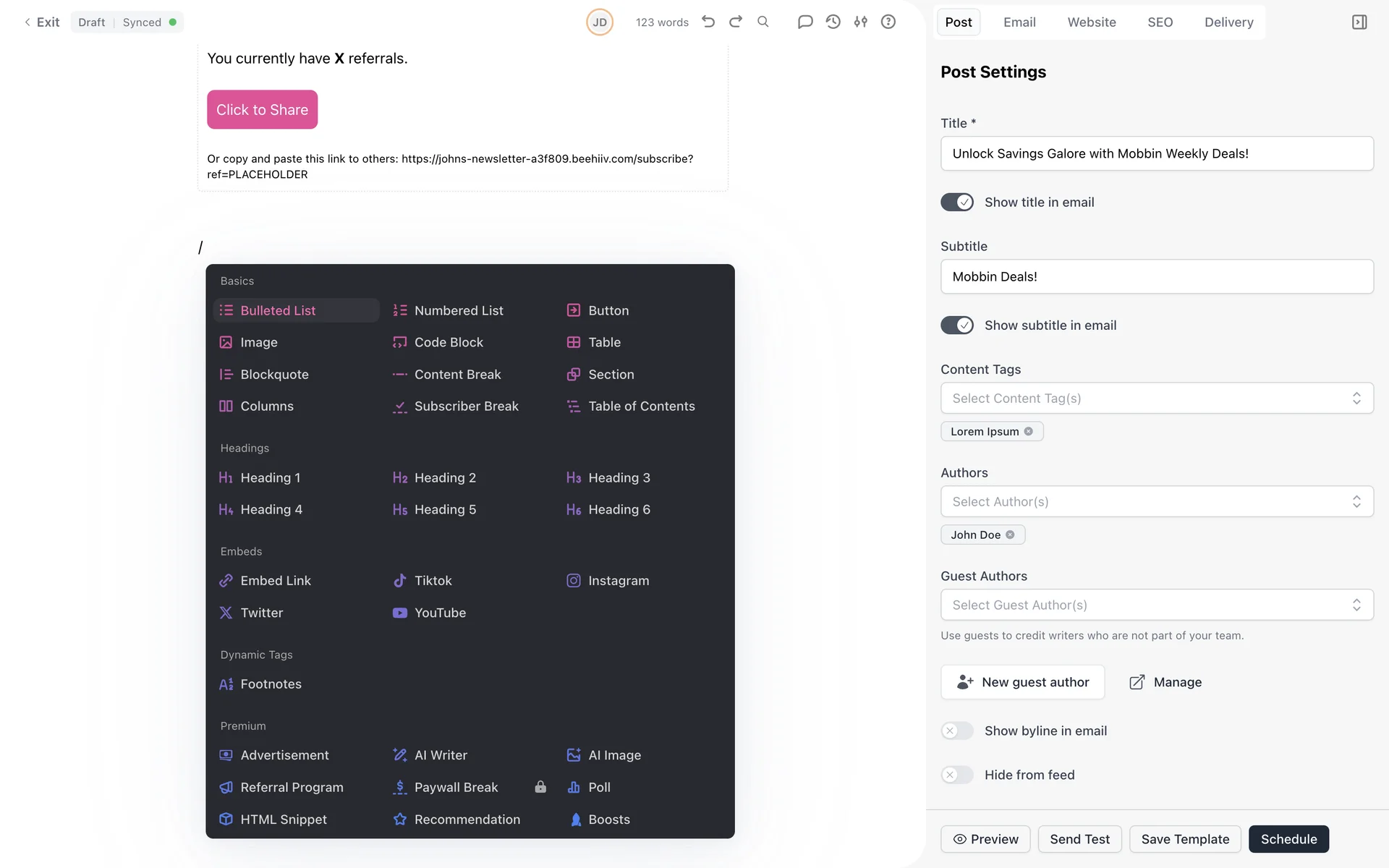Click the Schedule button
This screenshot has height=868, width=1389.
click(1288, 839)
